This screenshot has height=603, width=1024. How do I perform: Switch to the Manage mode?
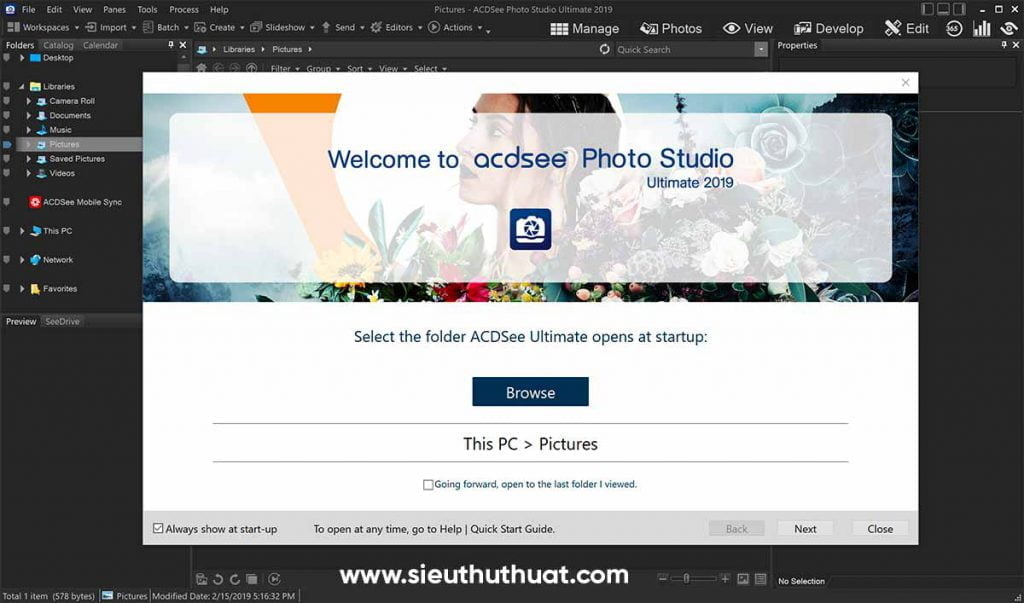click(585, 27)
